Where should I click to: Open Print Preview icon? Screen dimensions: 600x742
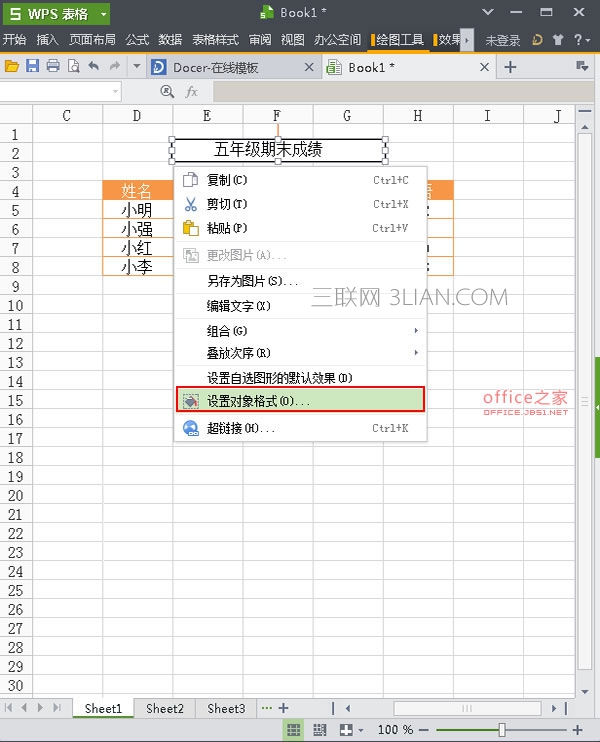[x=73, y=66]
